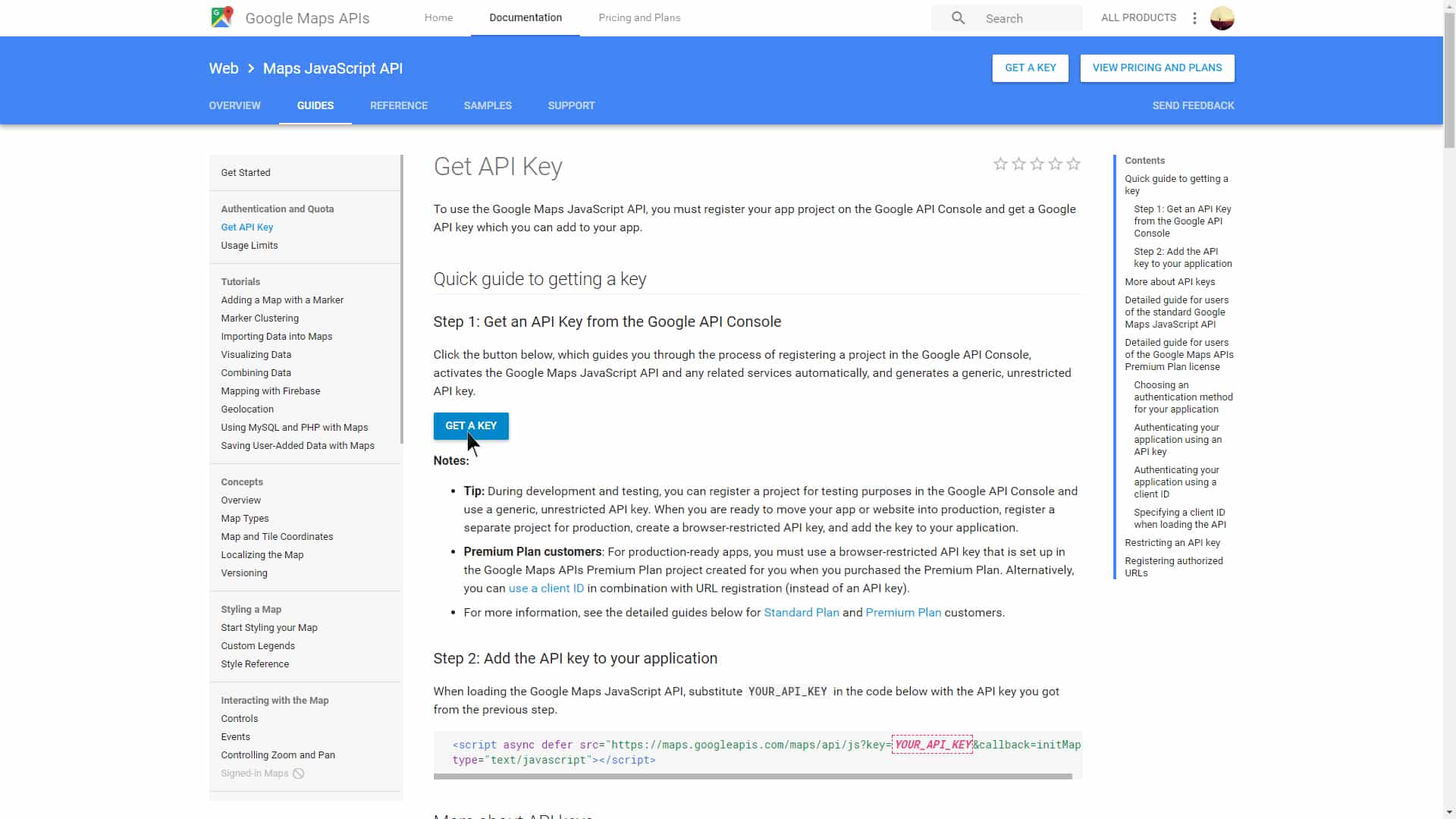Viewport: 1456px width, 819px height.
Task: Jump to 'Restricting an API key' in Contents
Action: pos(1172,543)
